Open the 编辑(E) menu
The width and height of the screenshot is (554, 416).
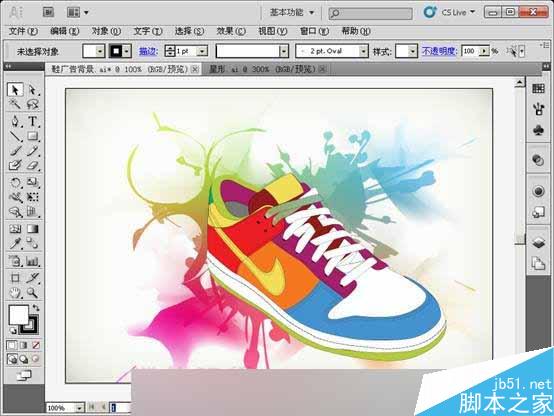click(64, 31)
